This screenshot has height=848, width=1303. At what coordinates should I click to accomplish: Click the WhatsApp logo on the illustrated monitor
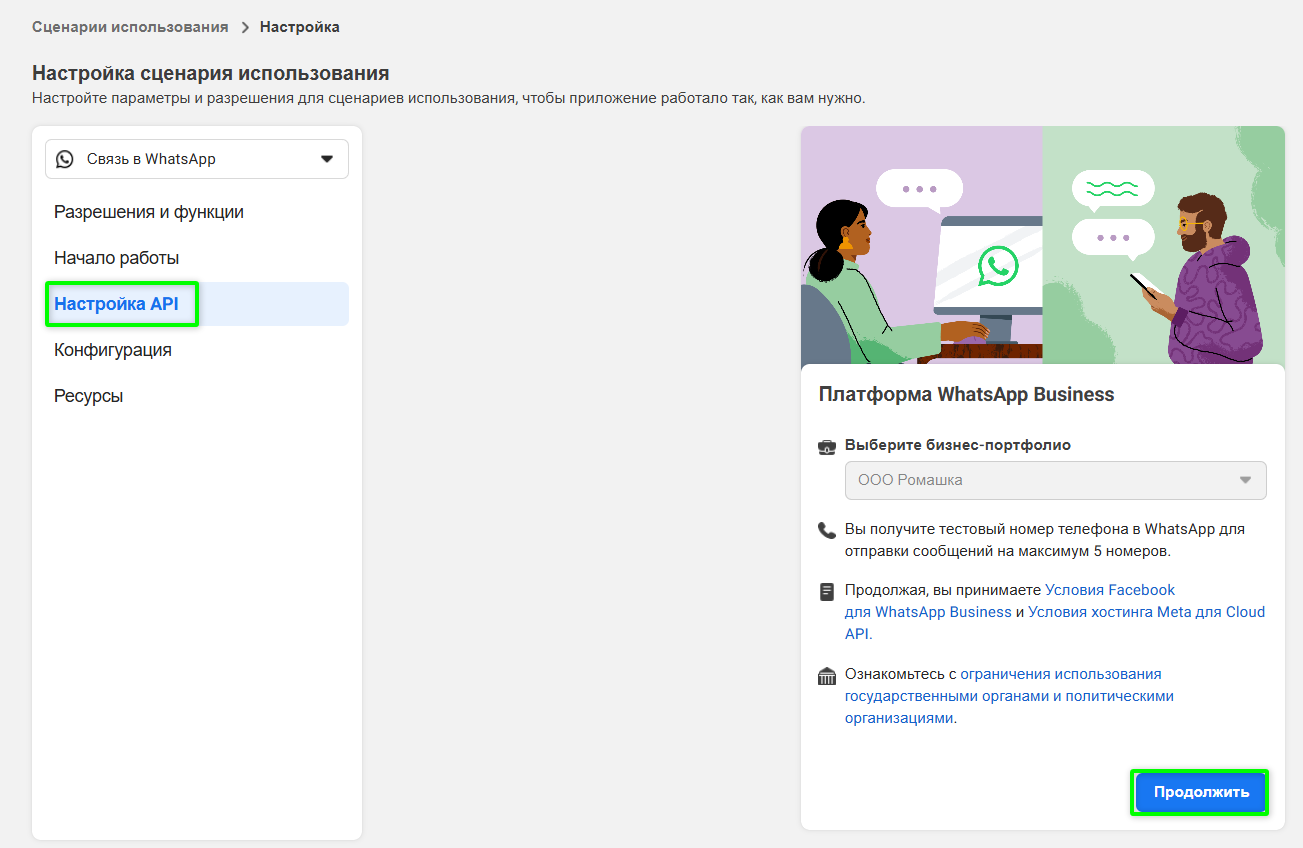tap(997, 266)
